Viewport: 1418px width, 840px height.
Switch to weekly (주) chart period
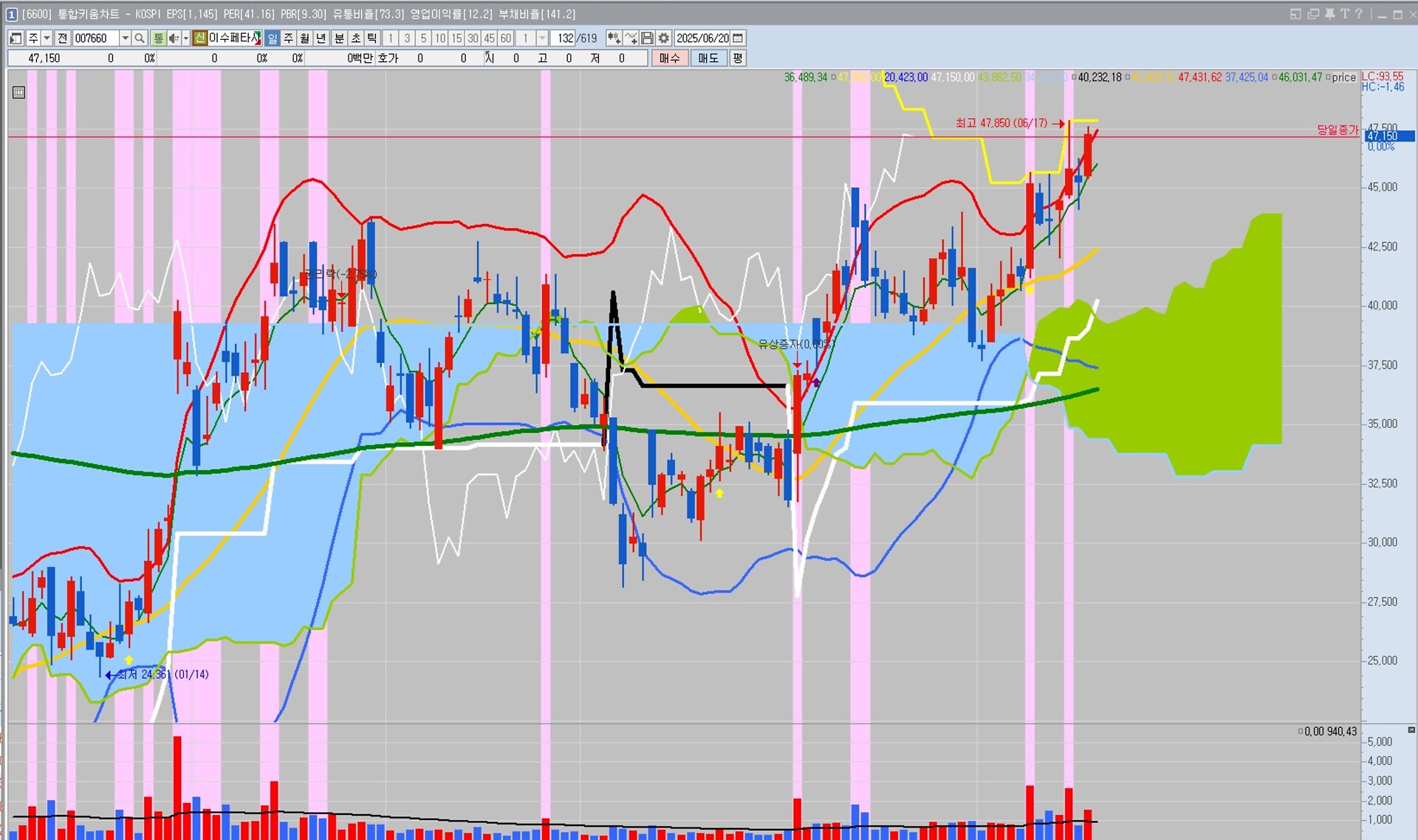[x=289, y=38]
